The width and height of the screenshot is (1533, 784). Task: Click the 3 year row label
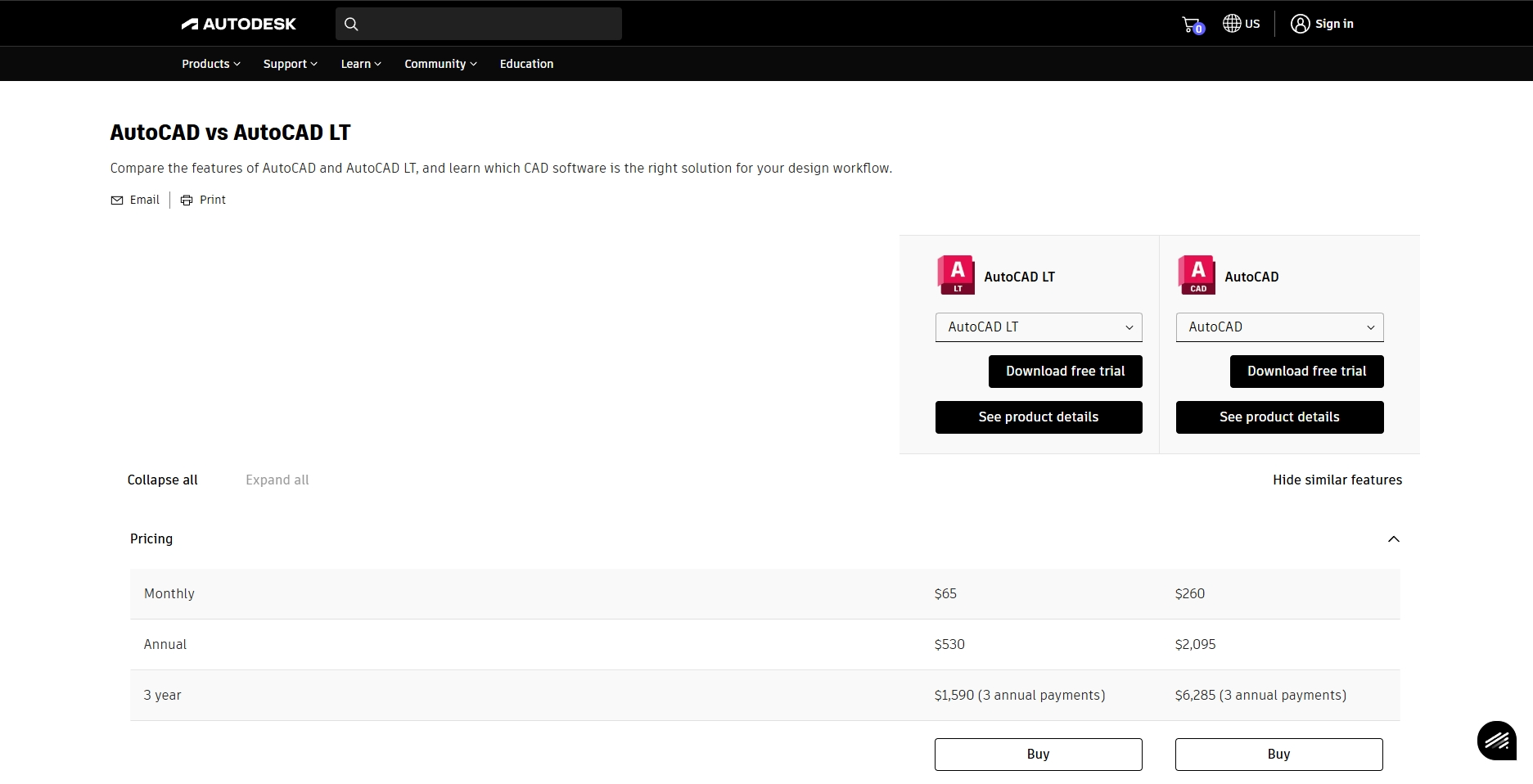(162, 696)
